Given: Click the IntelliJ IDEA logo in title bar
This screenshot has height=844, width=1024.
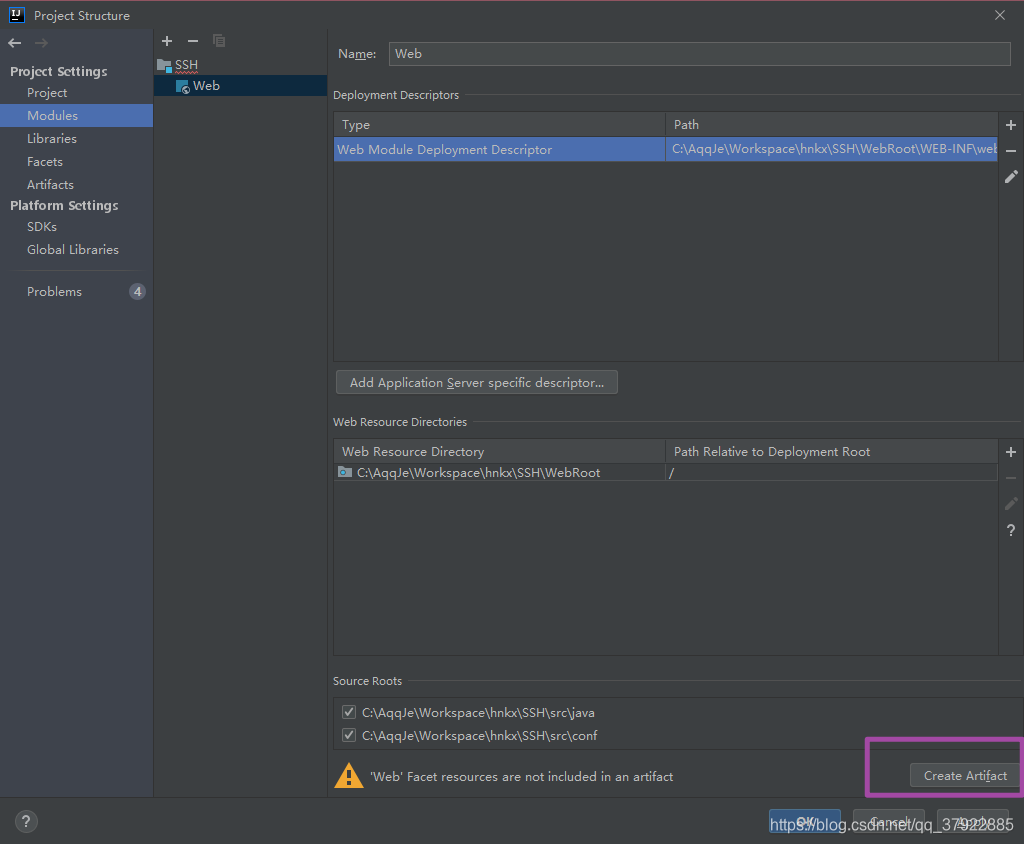Looking at the screenshot, I should click(x=16, y=15).
